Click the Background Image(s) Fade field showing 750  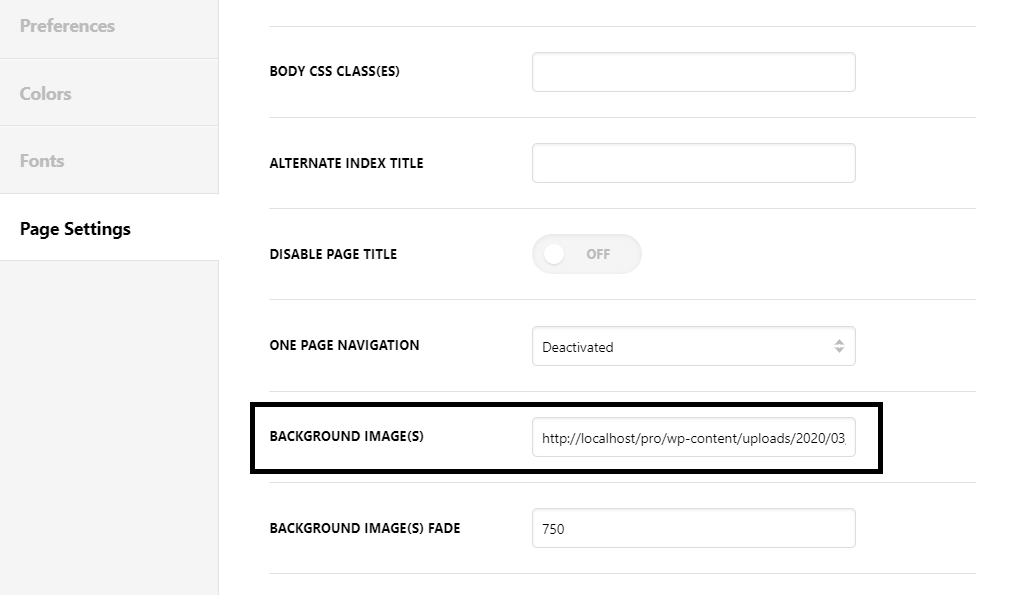click(694, 528)
